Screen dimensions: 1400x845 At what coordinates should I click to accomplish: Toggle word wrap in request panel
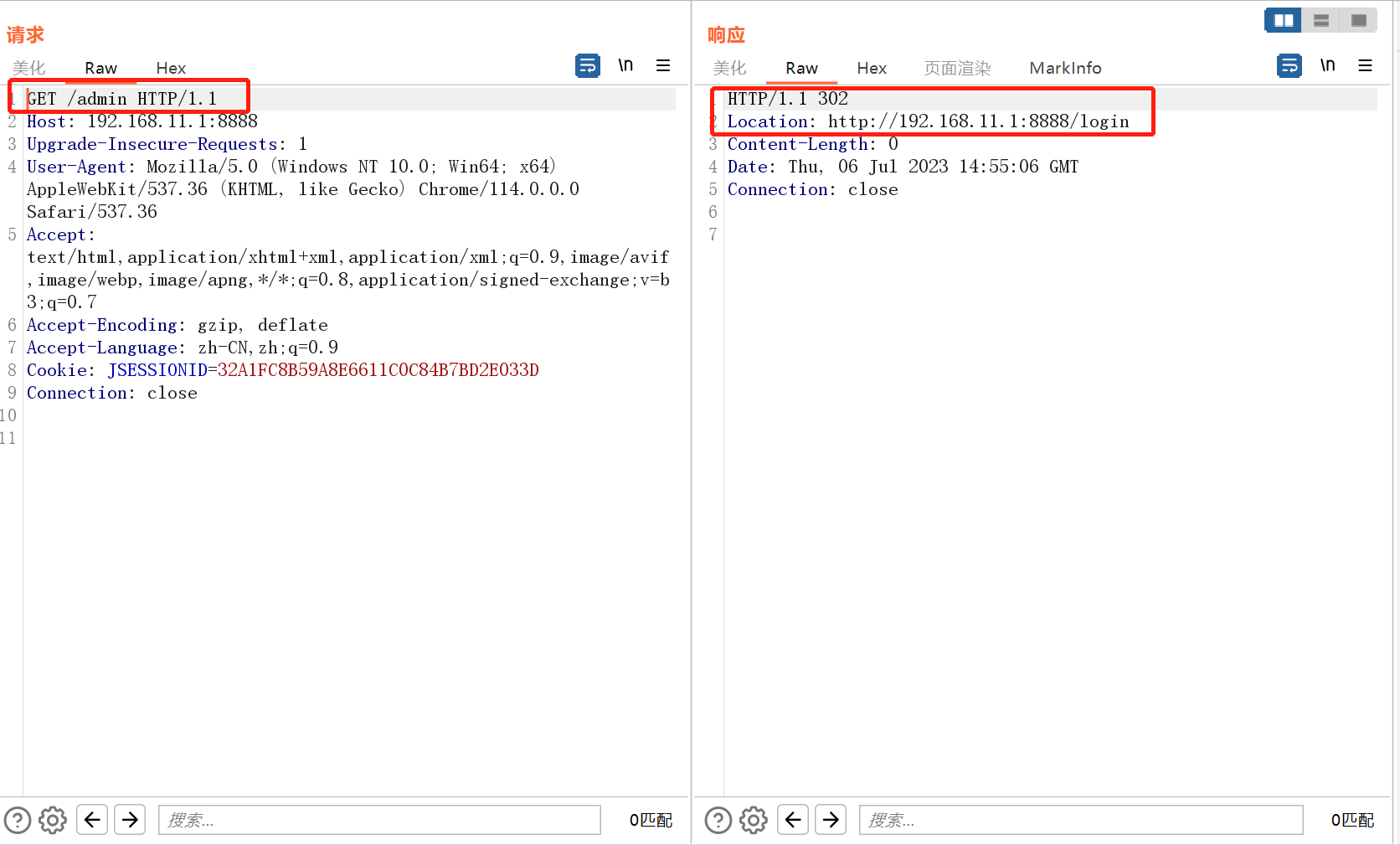point(588,65)
